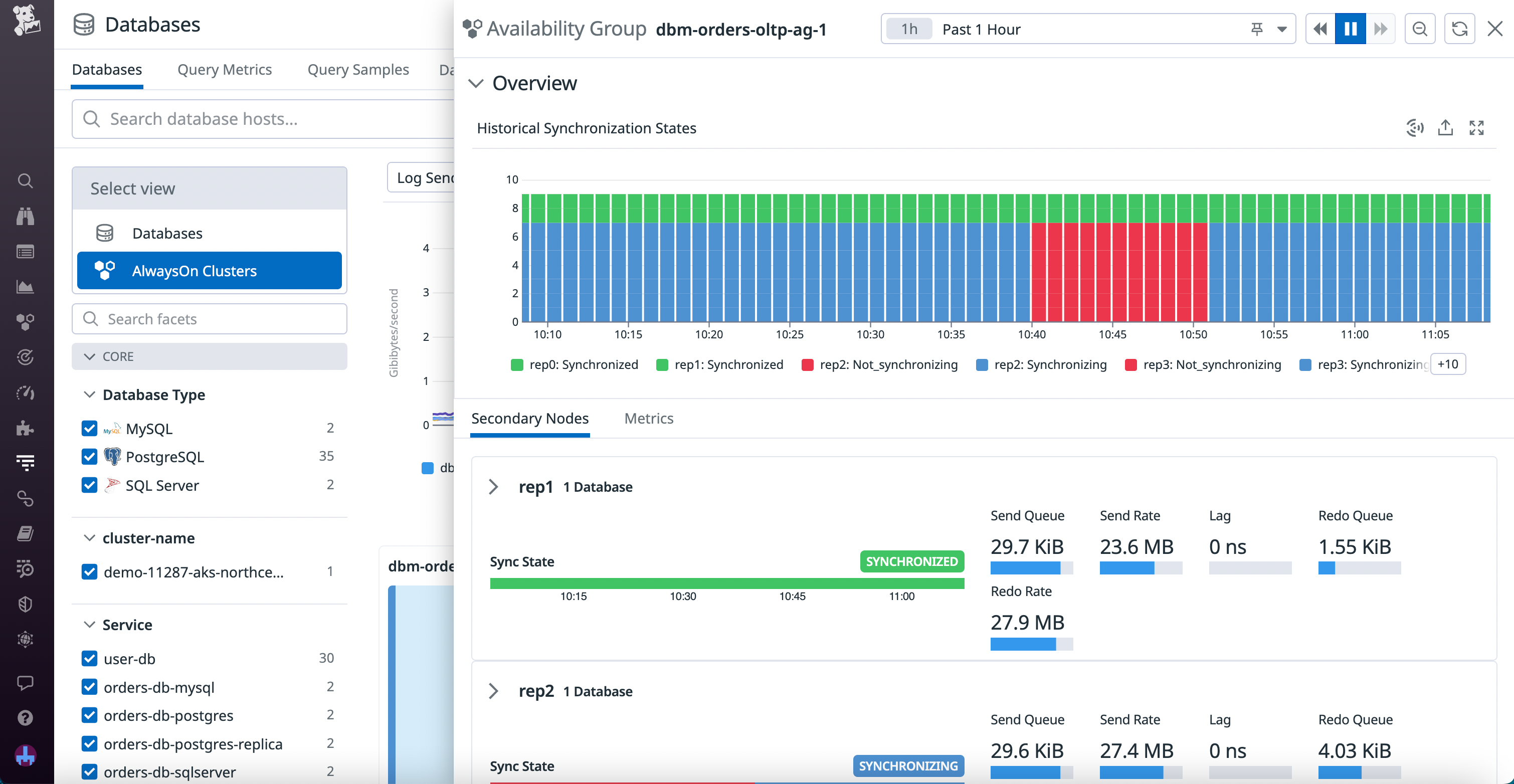The height and width of the screenshot is (784, 1514).
Task: Open the Watchdog binoculars icon in sidebar
Action: [x=25, y=216]
